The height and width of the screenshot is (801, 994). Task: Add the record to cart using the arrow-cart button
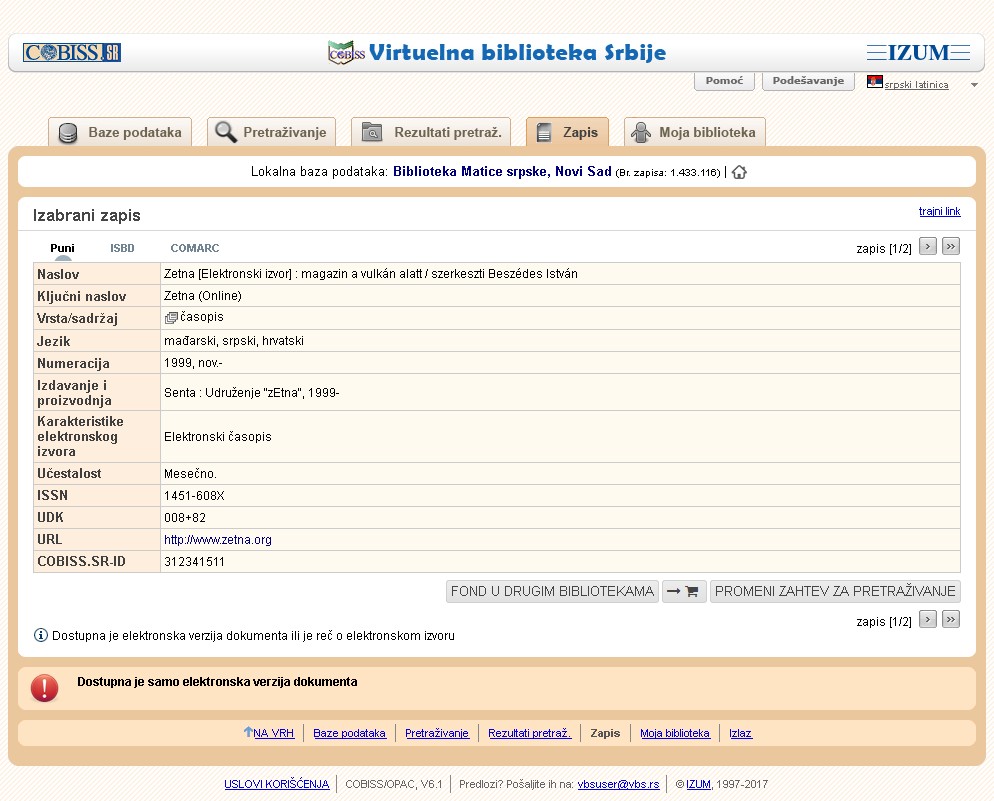(x=683, y=591)
